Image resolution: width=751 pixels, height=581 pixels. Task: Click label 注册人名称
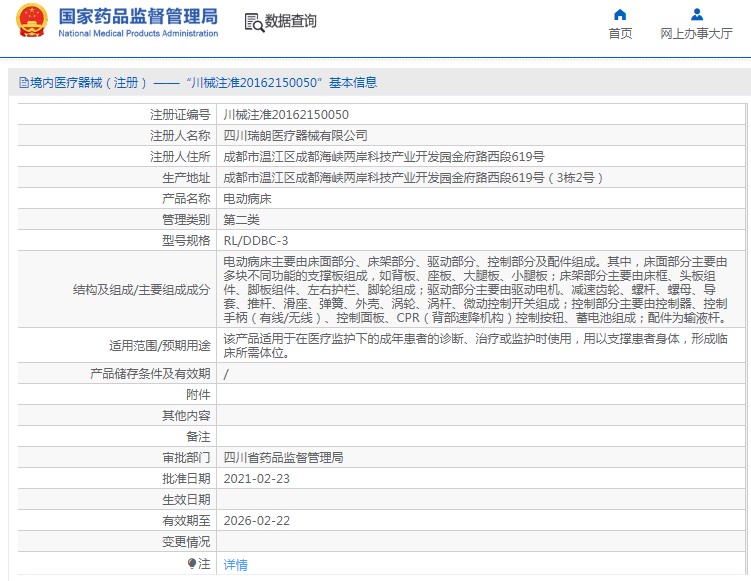point(180,136)
